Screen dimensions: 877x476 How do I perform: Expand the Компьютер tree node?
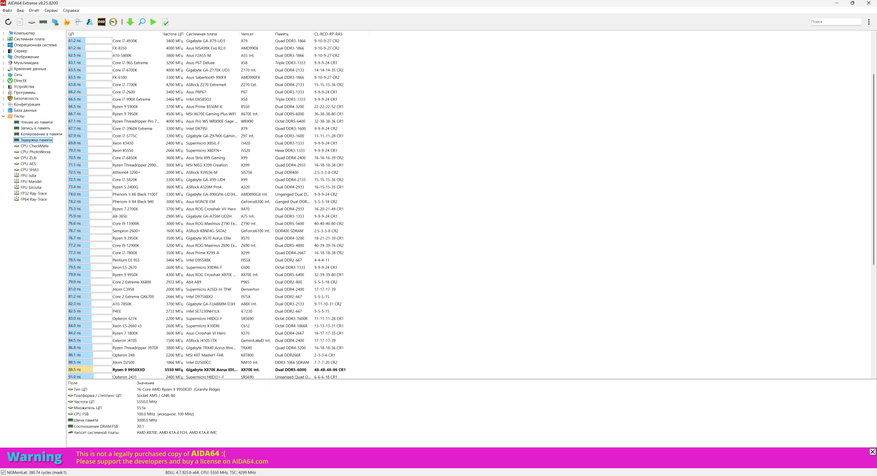coord(3,33)
